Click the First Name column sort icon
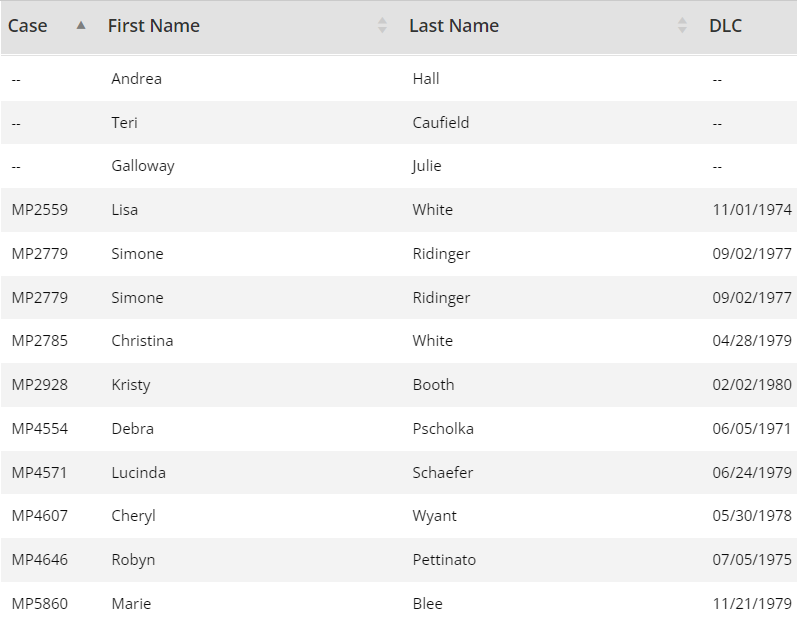797x625 pixels. click(382, 26)
